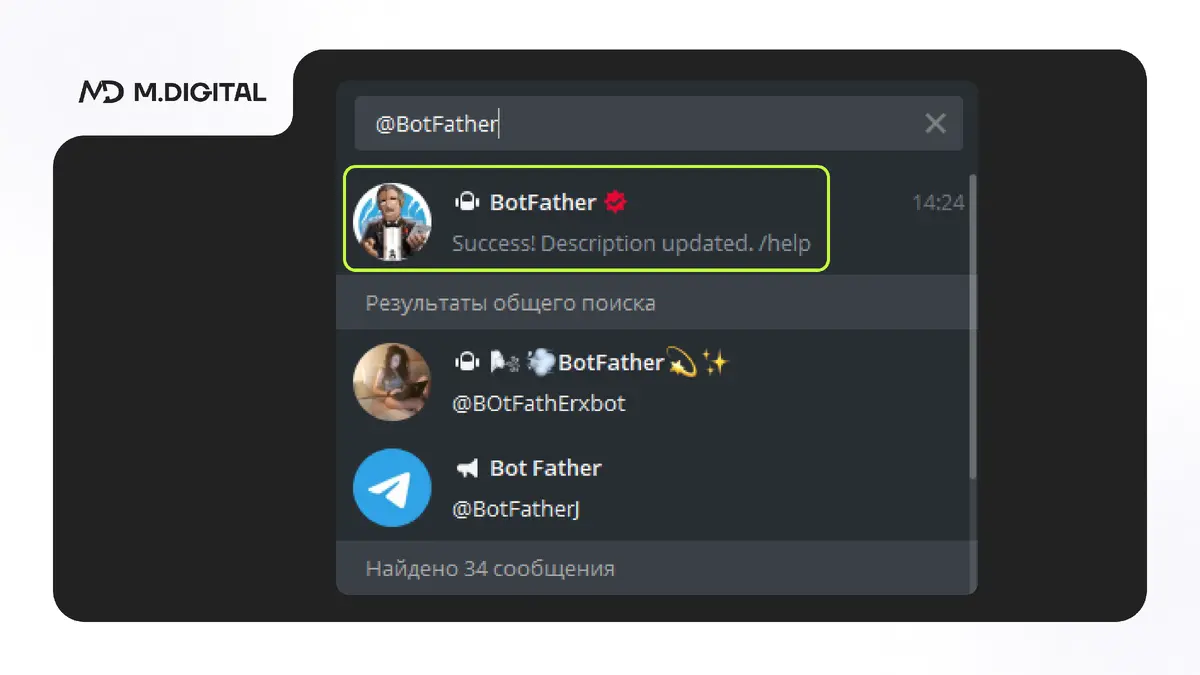The width and height of the screenshot is (1200, 675).
Task: Click the bot icon in the @BOtFathErxbot row
Action: coord(466,362)
